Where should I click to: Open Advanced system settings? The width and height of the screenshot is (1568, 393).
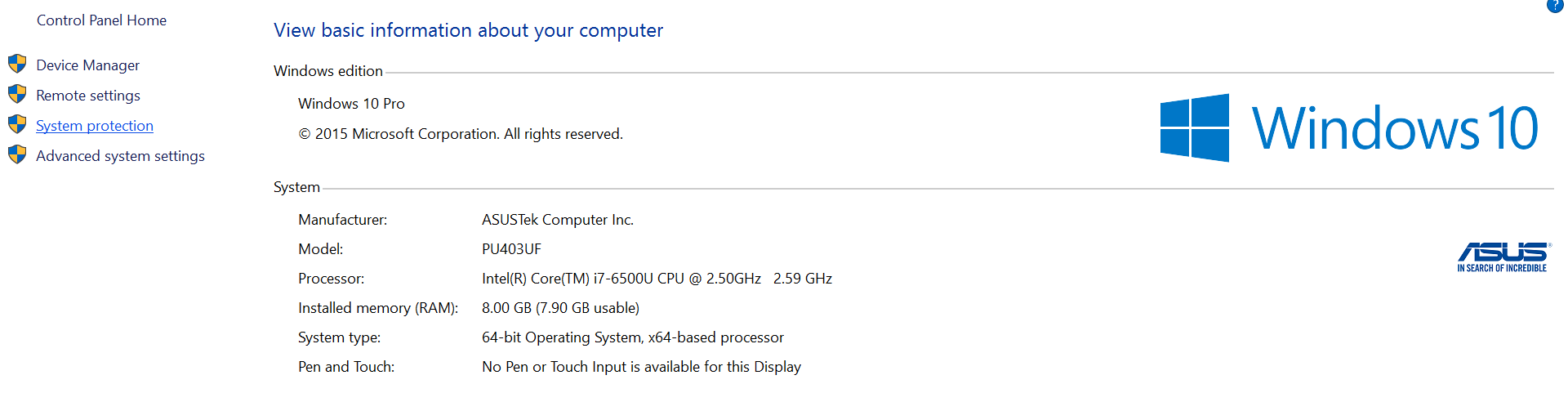120,156
